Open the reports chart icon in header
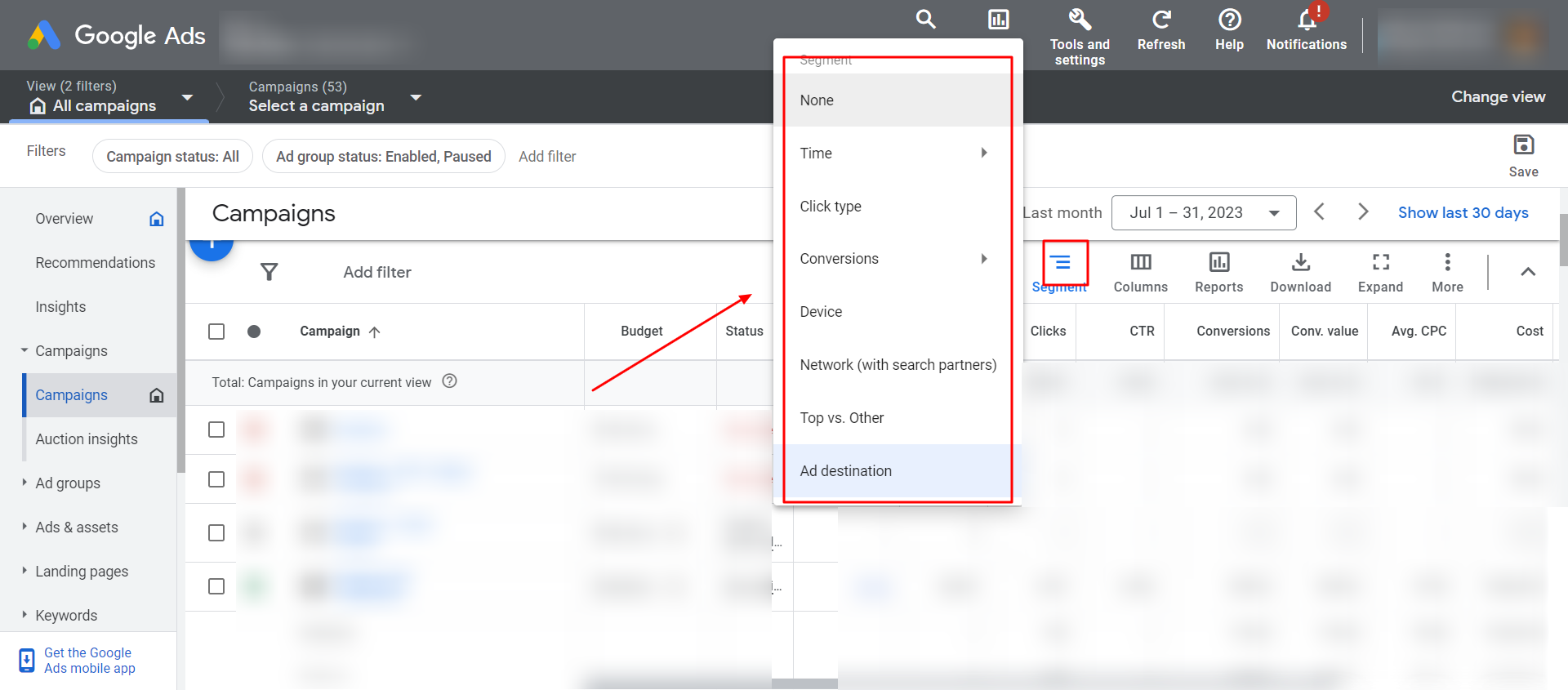This screenshot has height=690, width=1568. click(x=998, y=19)
